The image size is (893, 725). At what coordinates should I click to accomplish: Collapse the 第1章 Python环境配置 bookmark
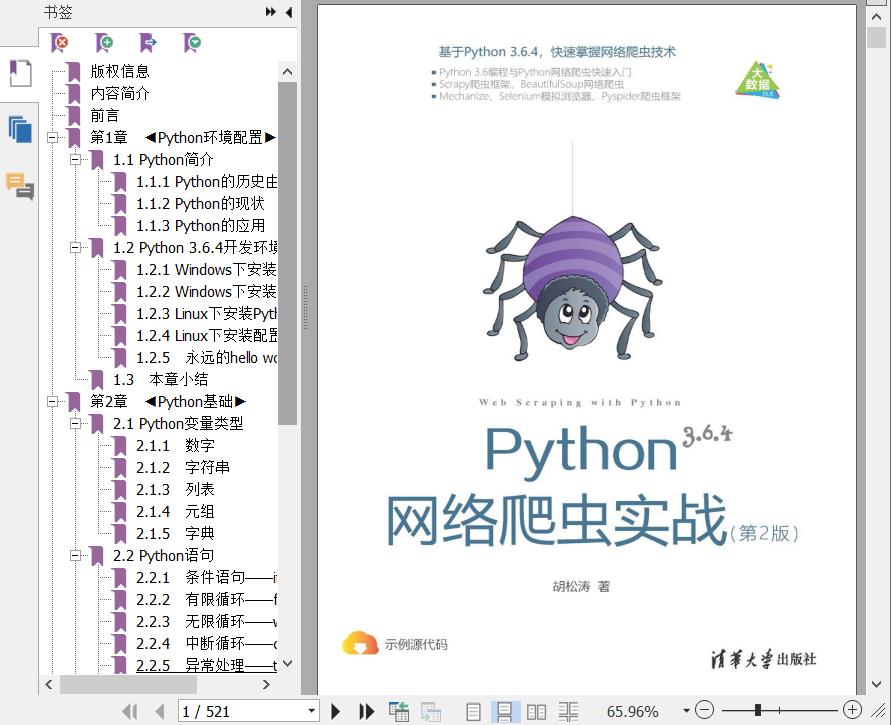coord(52,137)
